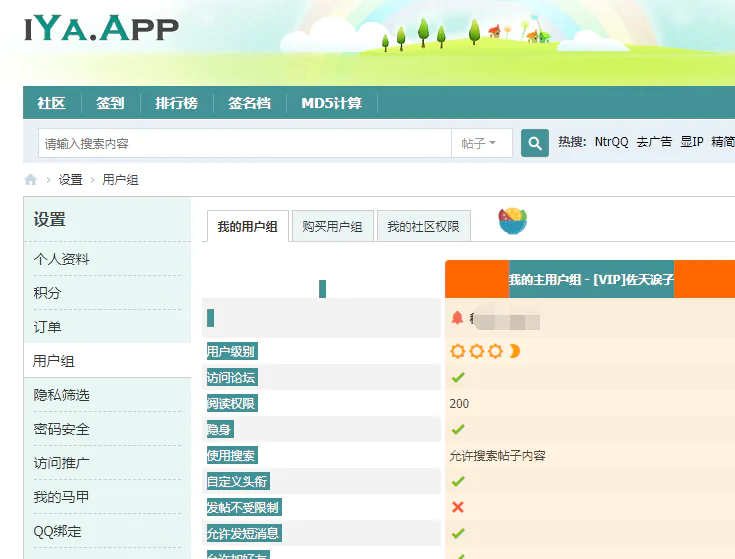Open the MD5计算 navigation item

(331, 103)
